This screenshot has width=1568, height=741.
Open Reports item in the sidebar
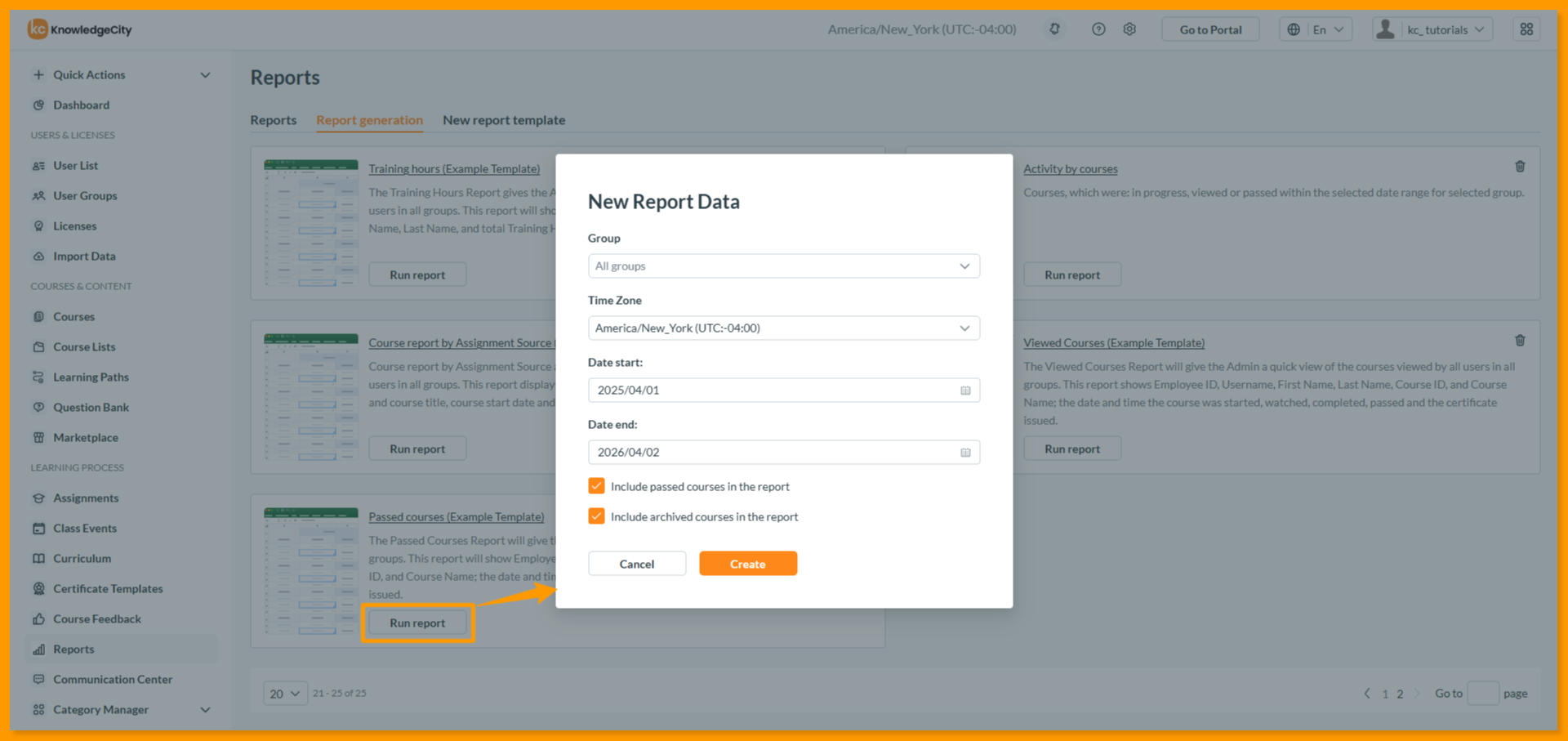[73, 649]
